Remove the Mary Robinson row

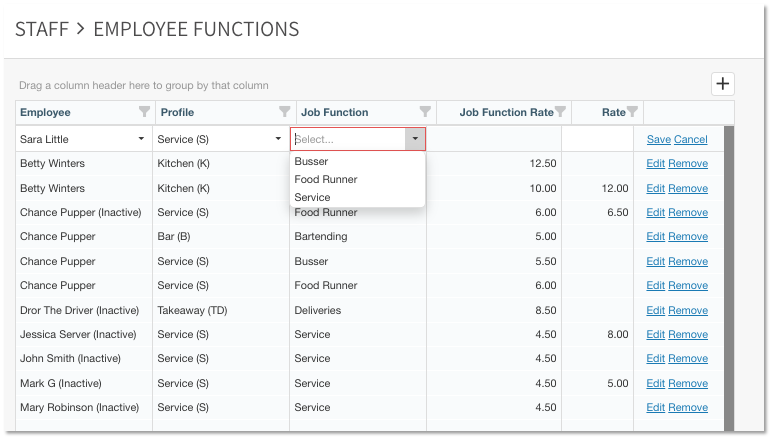687,407
